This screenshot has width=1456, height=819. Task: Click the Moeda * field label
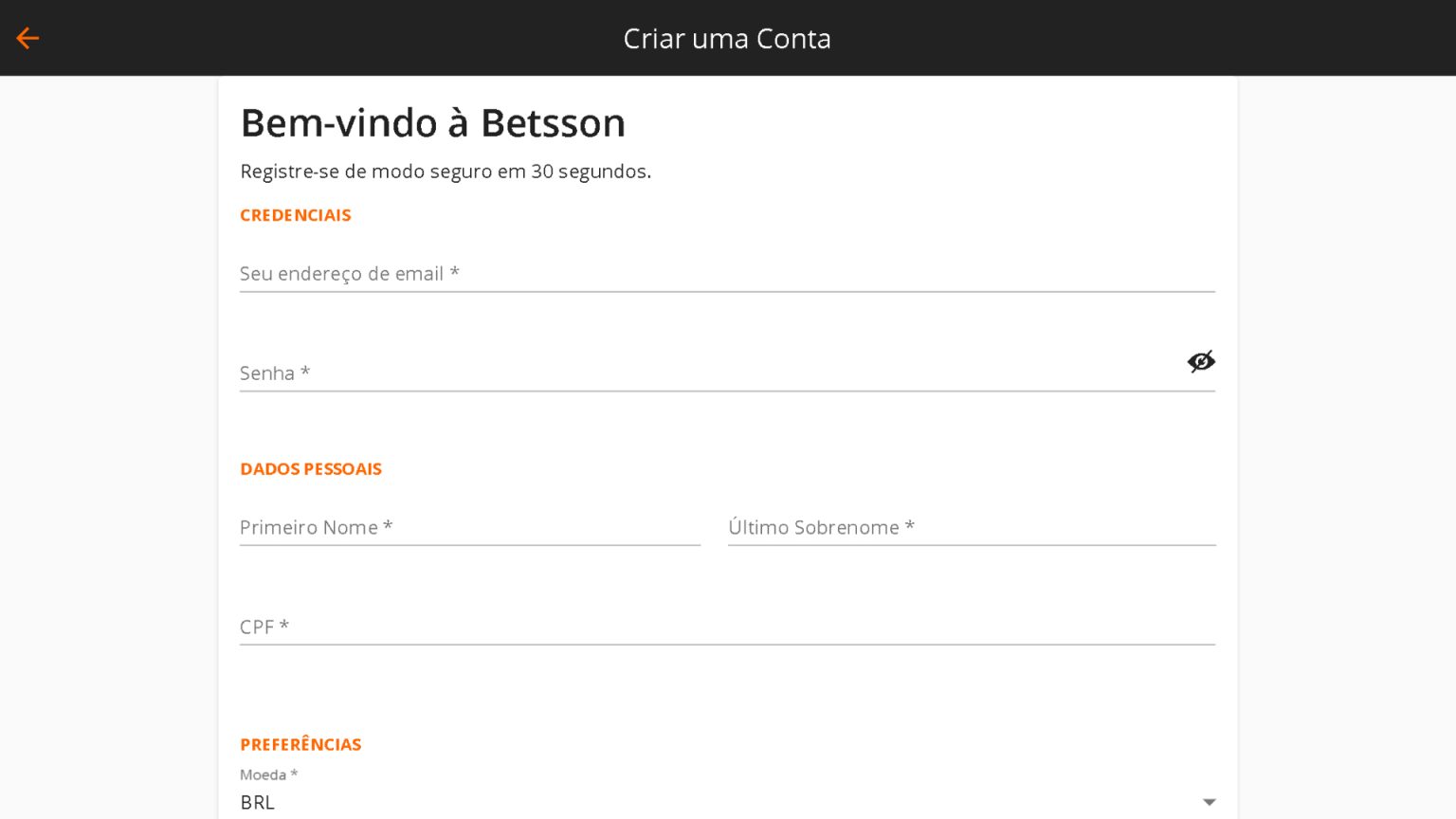(x=269, y=774)
